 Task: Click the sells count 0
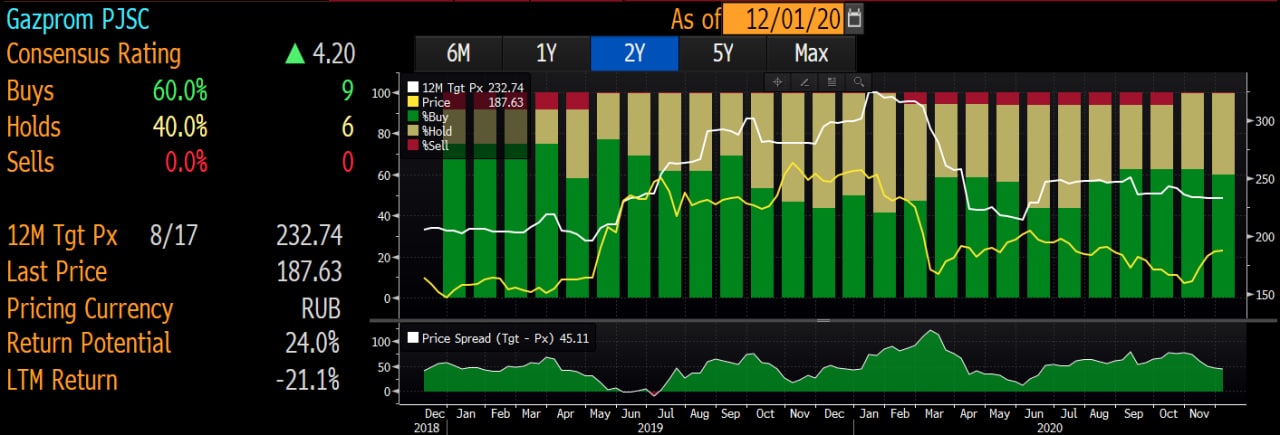347,162
